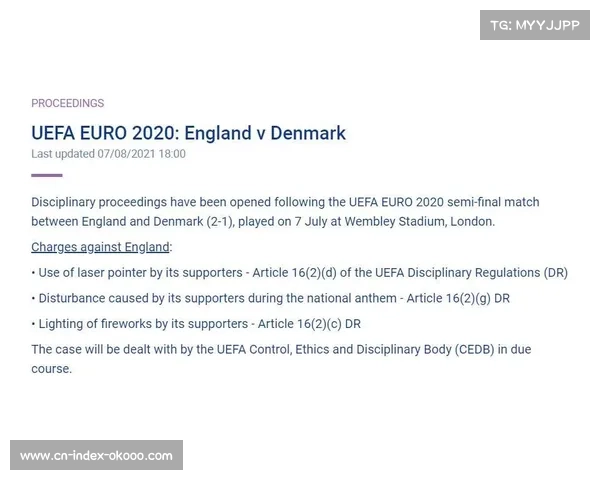
Task: Click the TG: MYYJJPP badge
Action: pos(535,25)
